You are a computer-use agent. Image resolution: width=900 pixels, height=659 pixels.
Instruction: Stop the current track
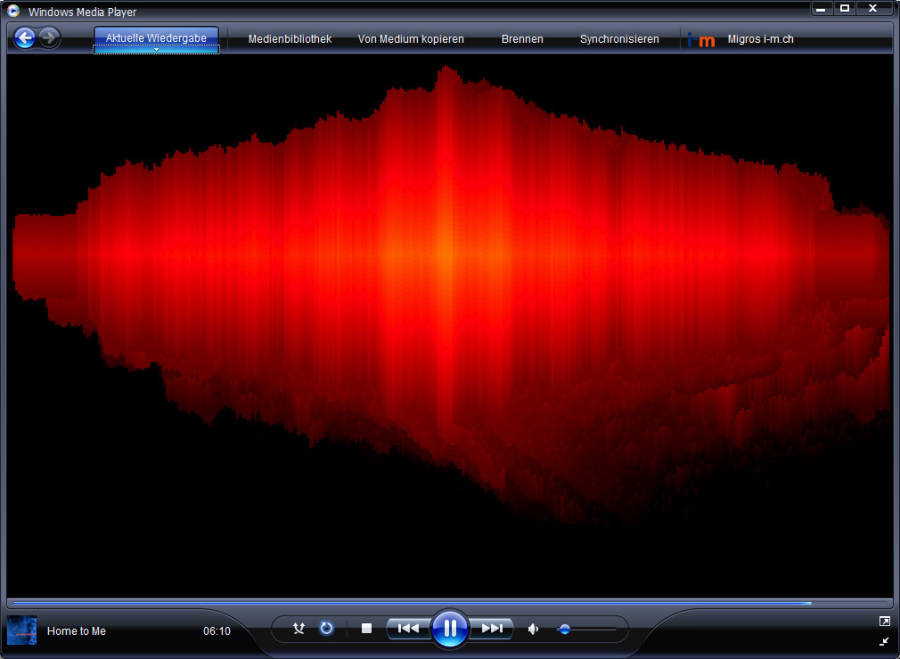[x=367, y=628]
